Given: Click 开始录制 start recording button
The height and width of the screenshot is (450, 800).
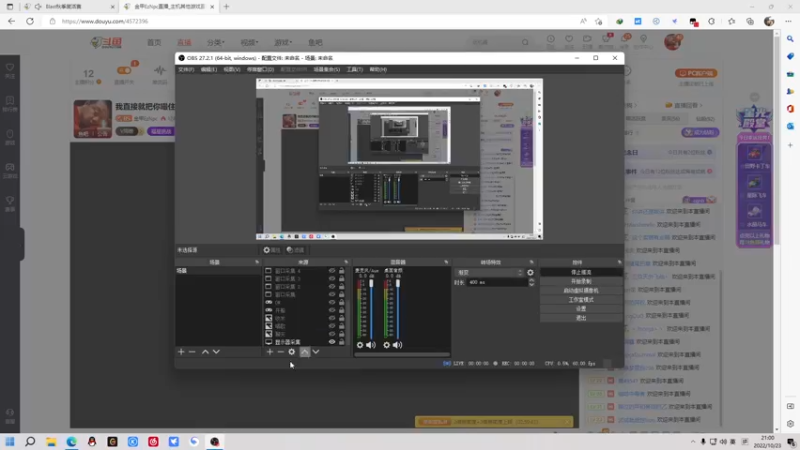Looking at the screenshot, I should point(581,282).
